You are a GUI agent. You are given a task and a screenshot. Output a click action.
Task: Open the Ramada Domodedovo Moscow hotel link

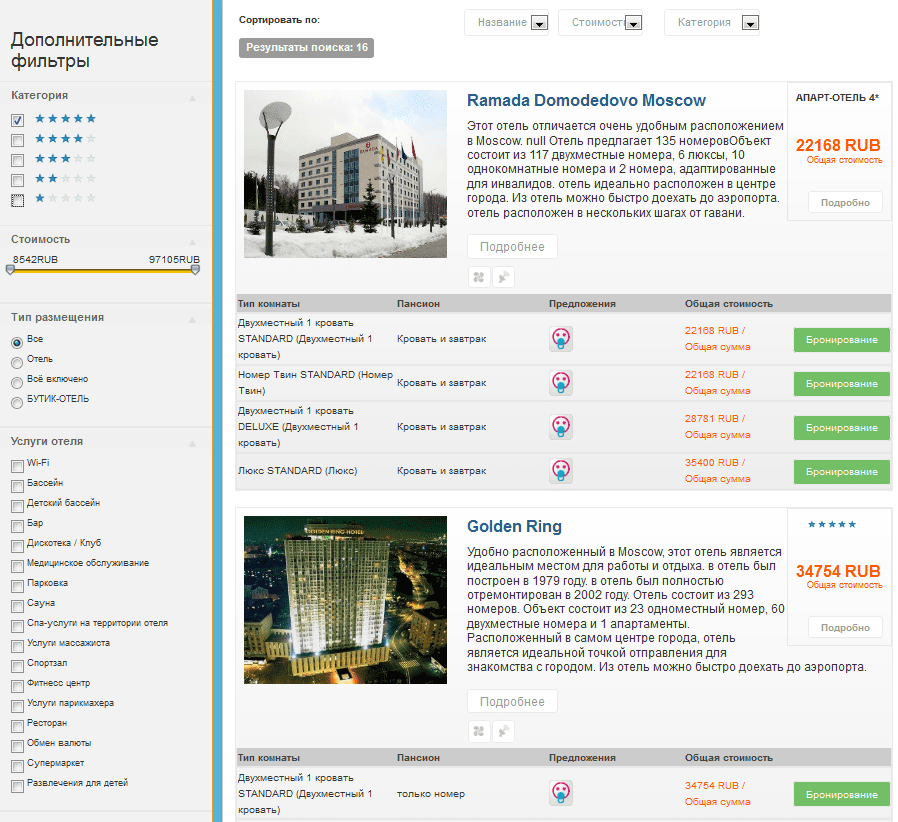tap(586, 100)
